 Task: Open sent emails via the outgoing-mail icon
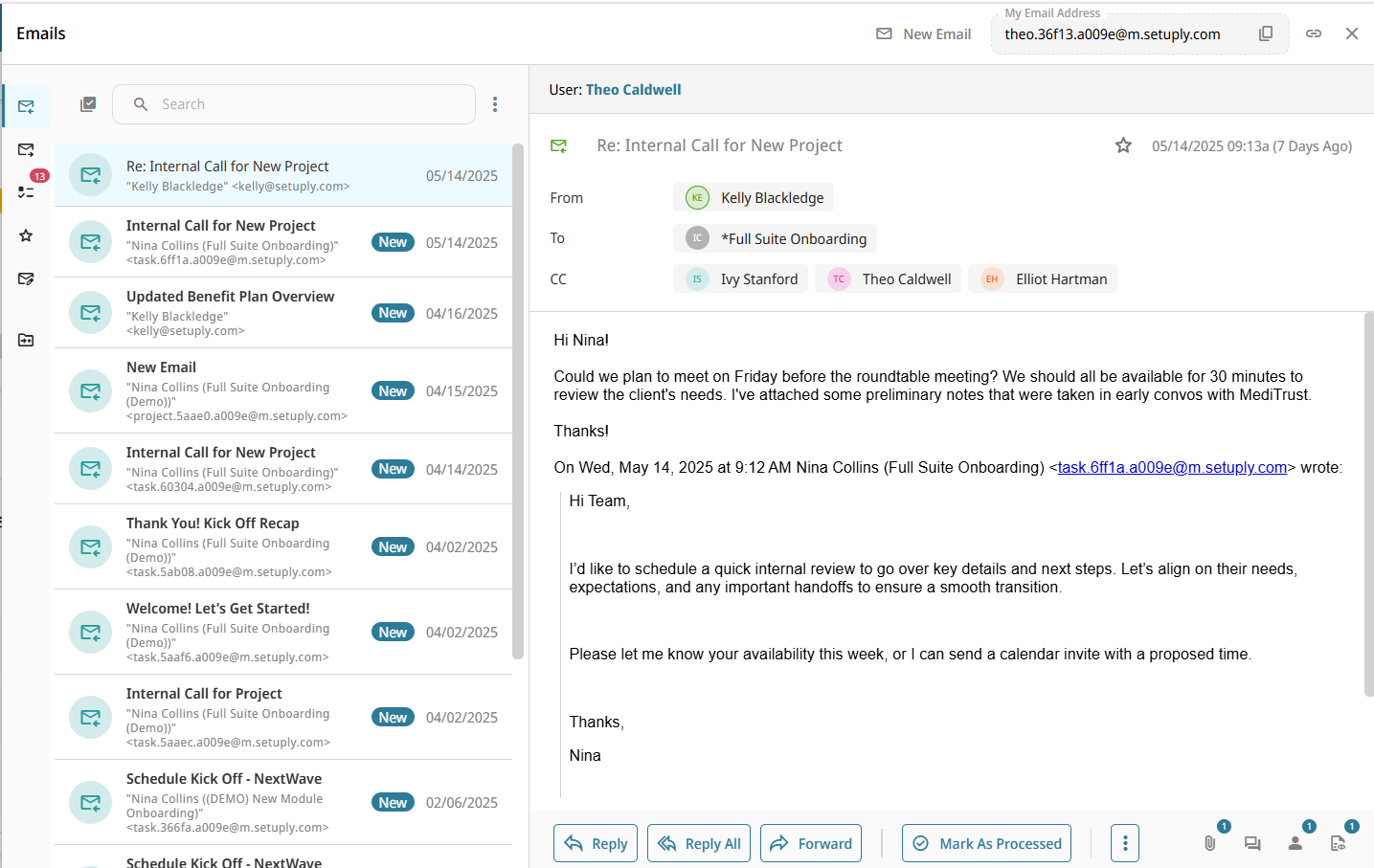click(x=26, y=149)
